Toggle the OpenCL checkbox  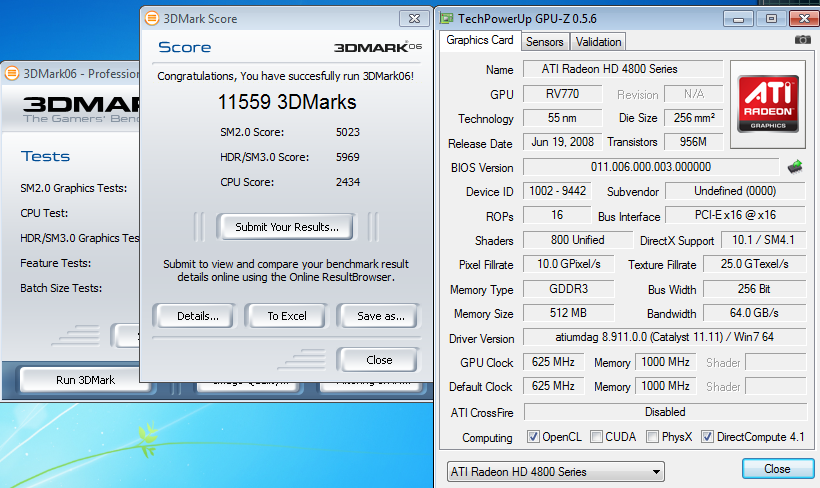(x=533, y=437)
